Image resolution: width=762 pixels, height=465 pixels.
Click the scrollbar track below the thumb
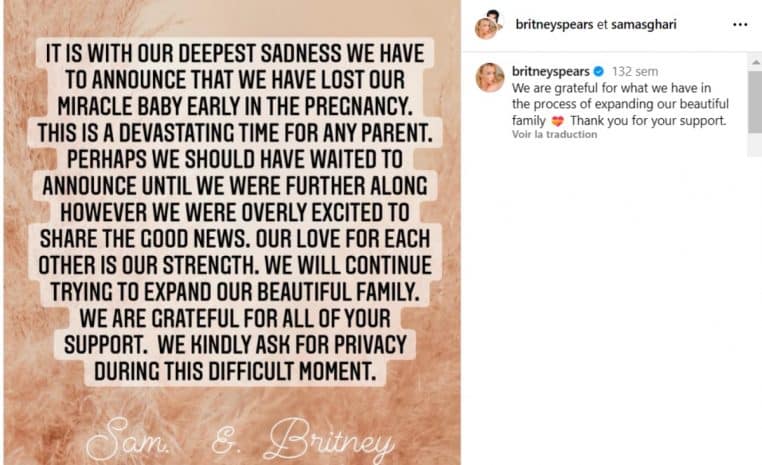(754, 144)
